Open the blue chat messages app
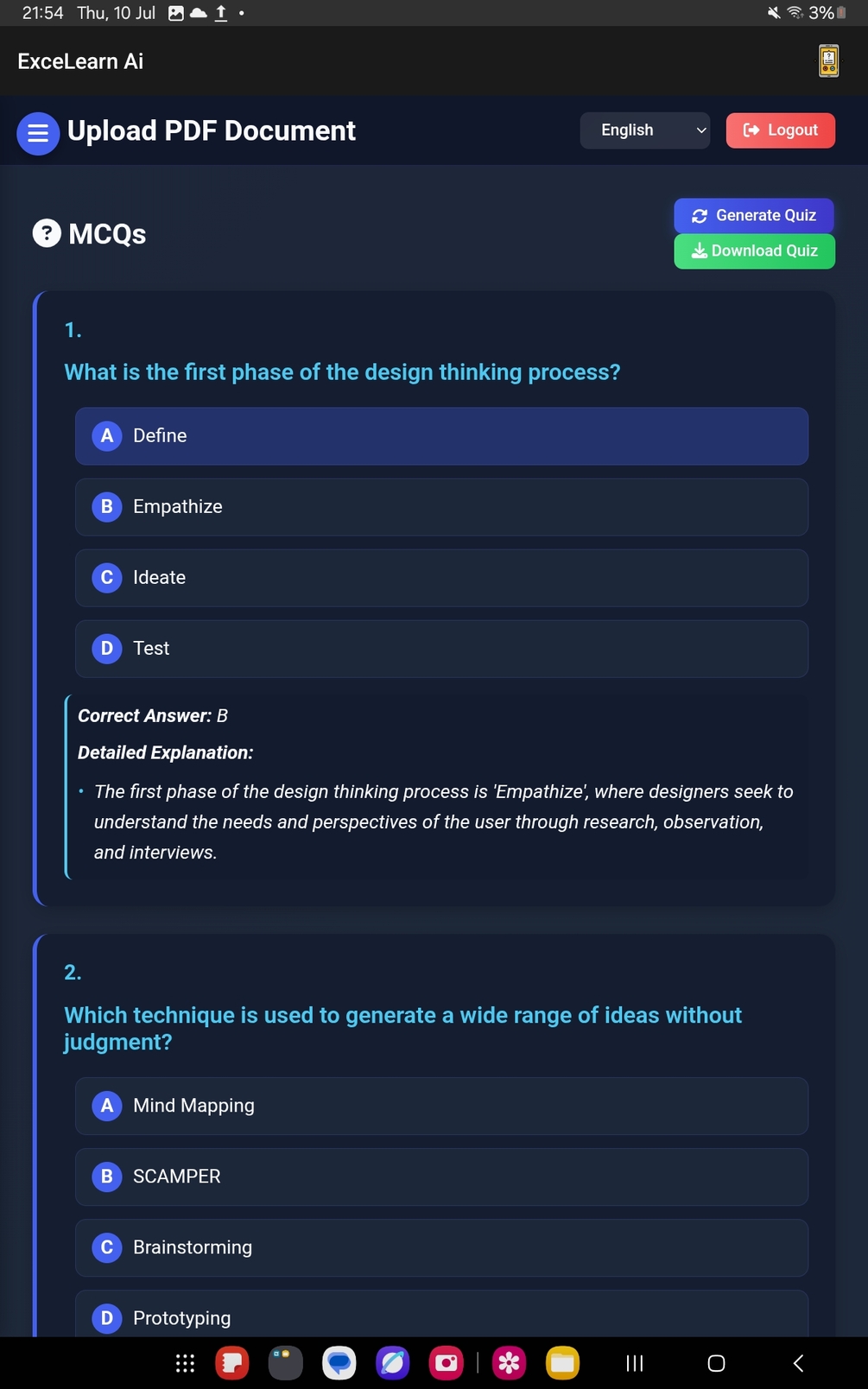This screenshot has height=1389, width=868. click(x=339, y=1363)
